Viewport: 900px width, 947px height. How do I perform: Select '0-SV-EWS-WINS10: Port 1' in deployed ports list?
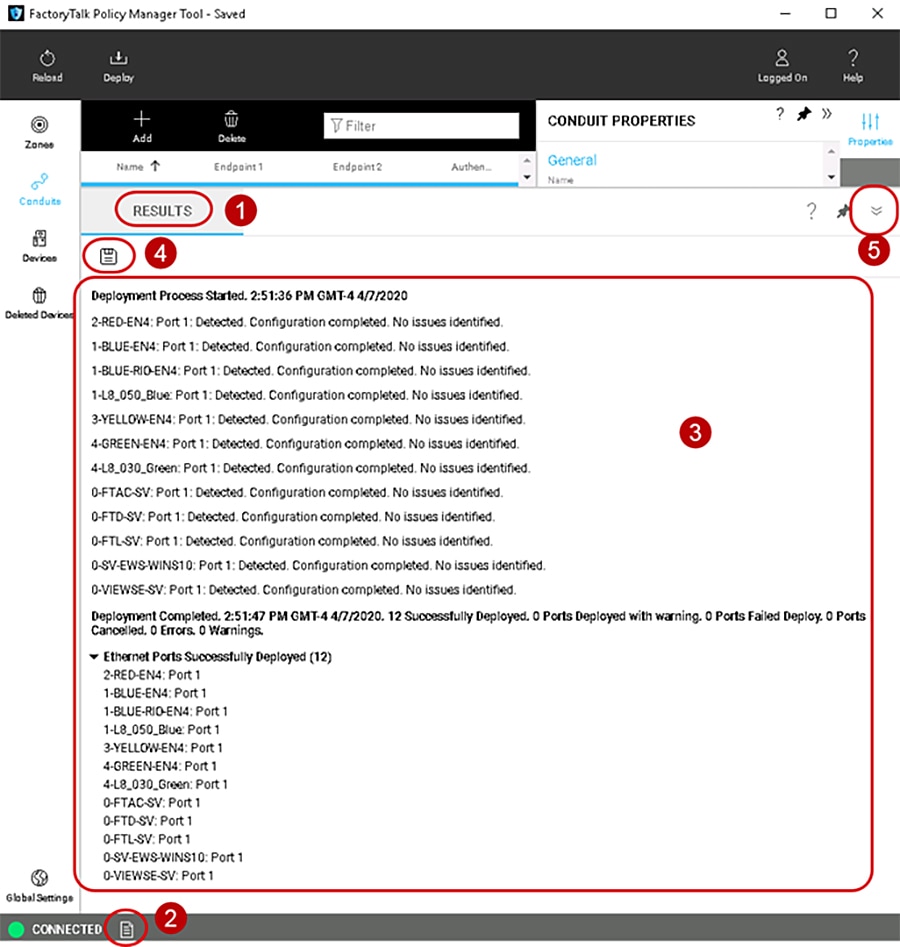[173, 857]
